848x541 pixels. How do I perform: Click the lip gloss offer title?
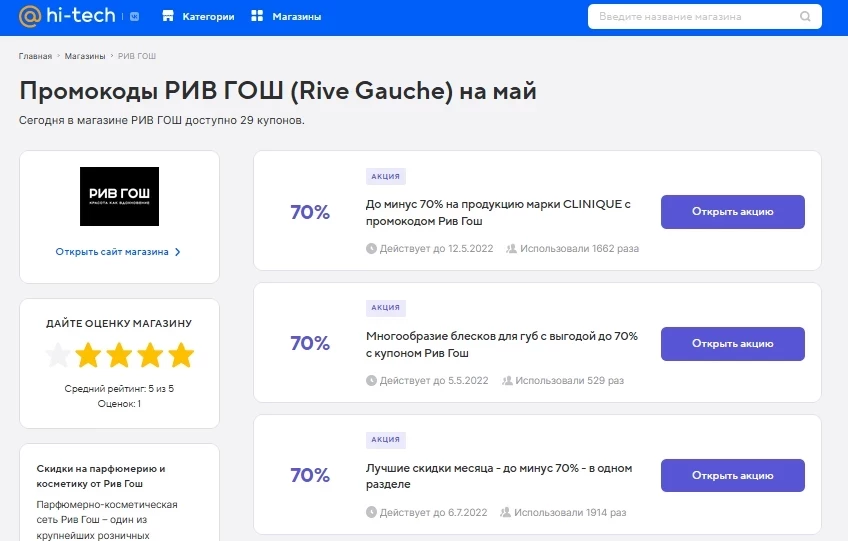pyautogui.click(x=502, y=345)
